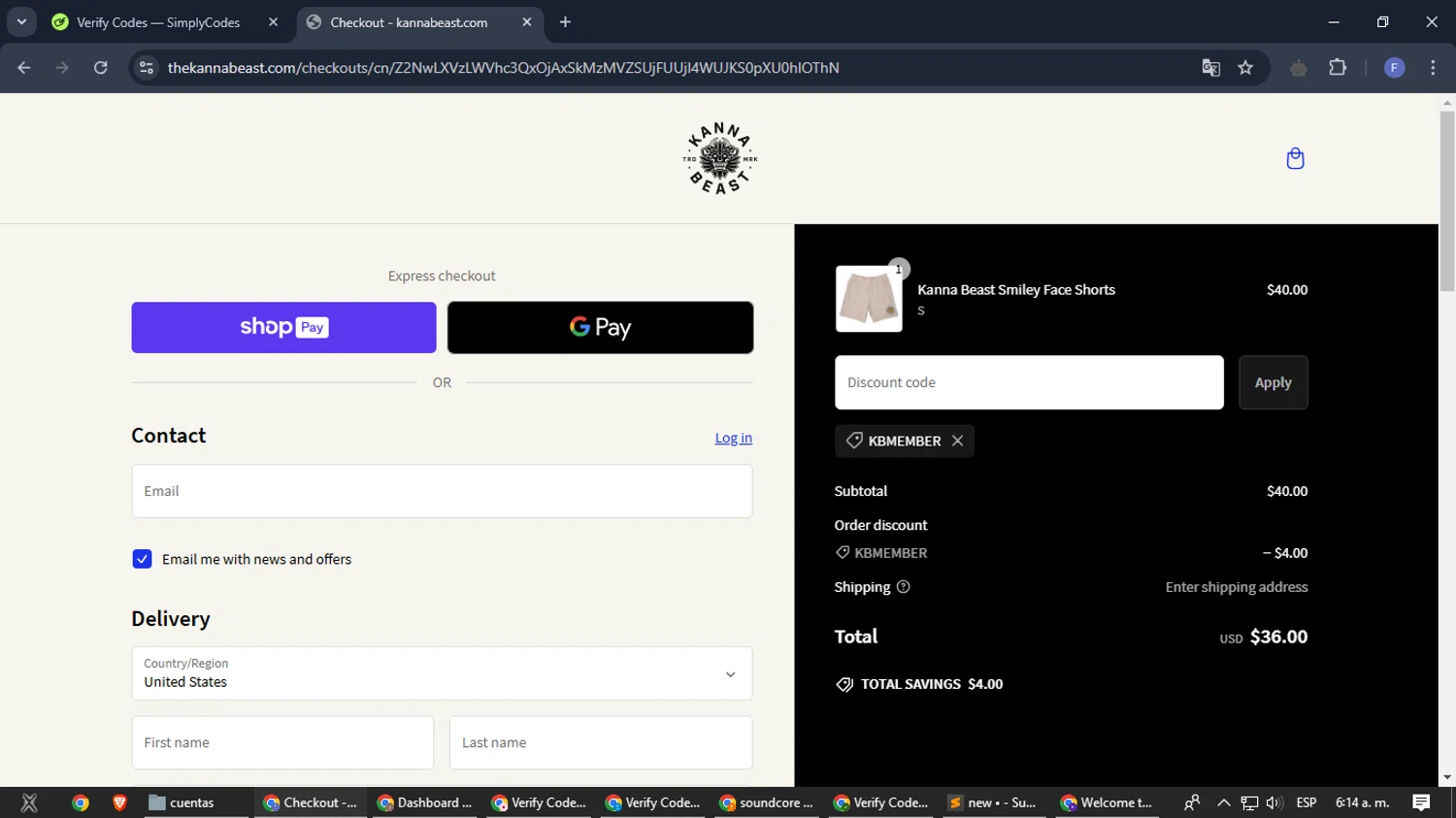Switch to the Dashboard taskbar window
This screenshot has height=818, width=1456.
click(425, 802)
